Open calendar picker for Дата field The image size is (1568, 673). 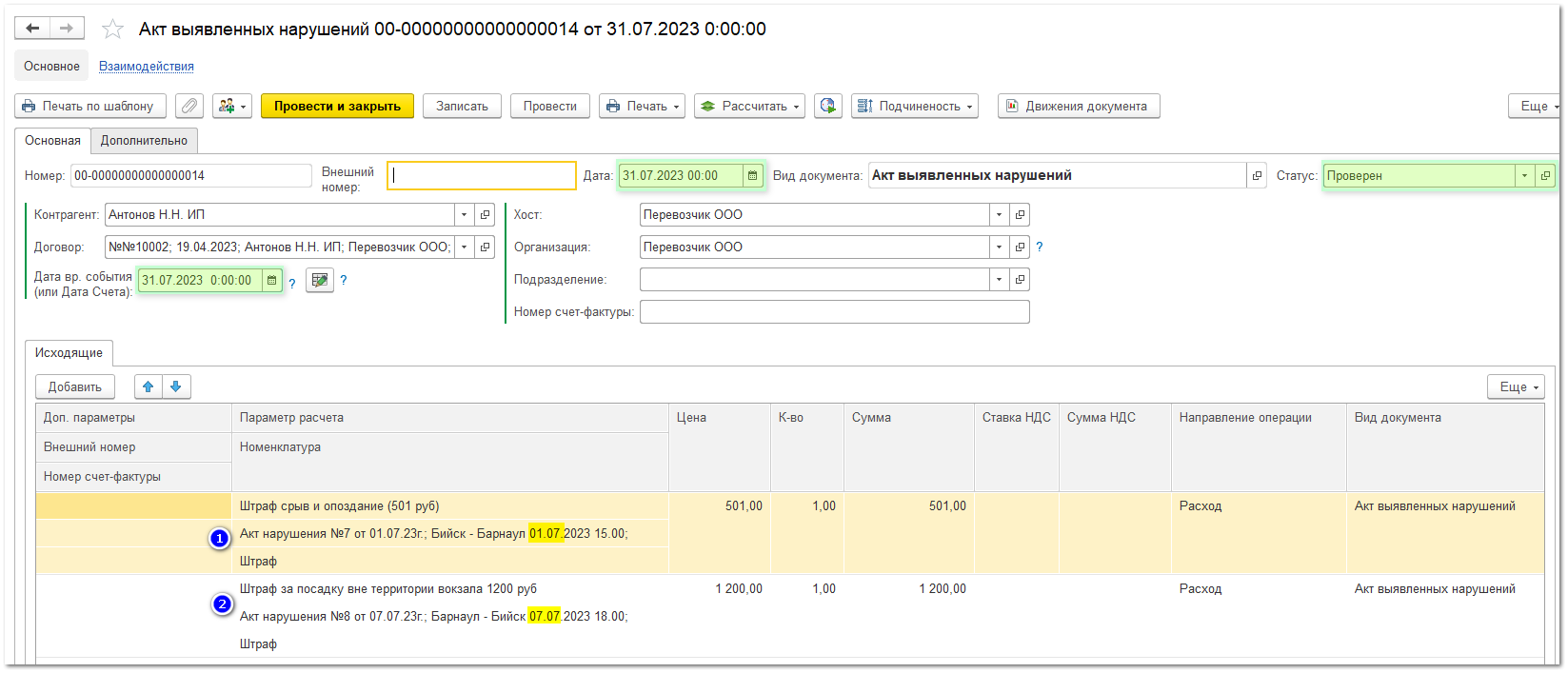tap(752, 176)
